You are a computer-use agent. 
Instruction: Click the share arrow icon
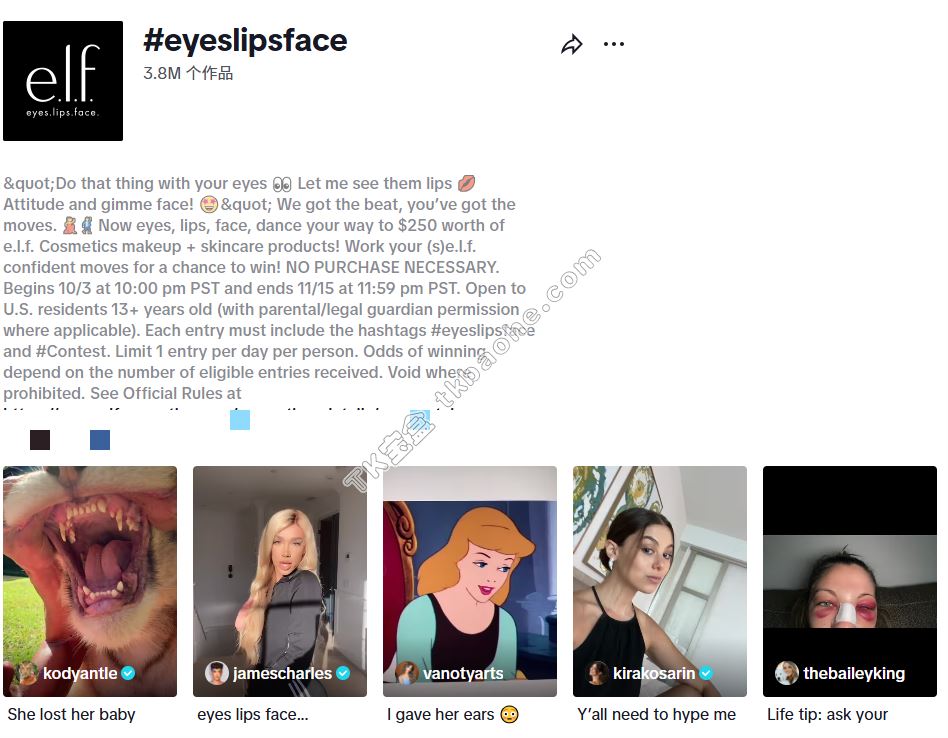[571, 44]
